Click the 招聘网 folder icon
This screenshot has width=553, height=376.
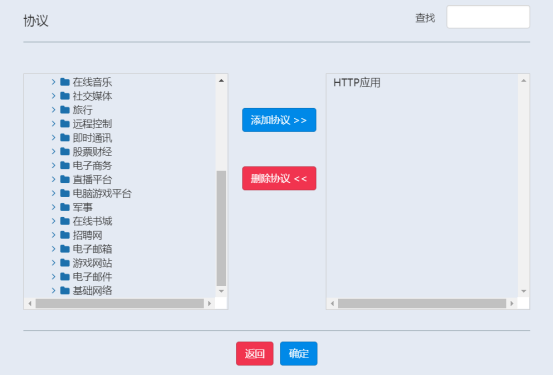click(x=65, y=235)
